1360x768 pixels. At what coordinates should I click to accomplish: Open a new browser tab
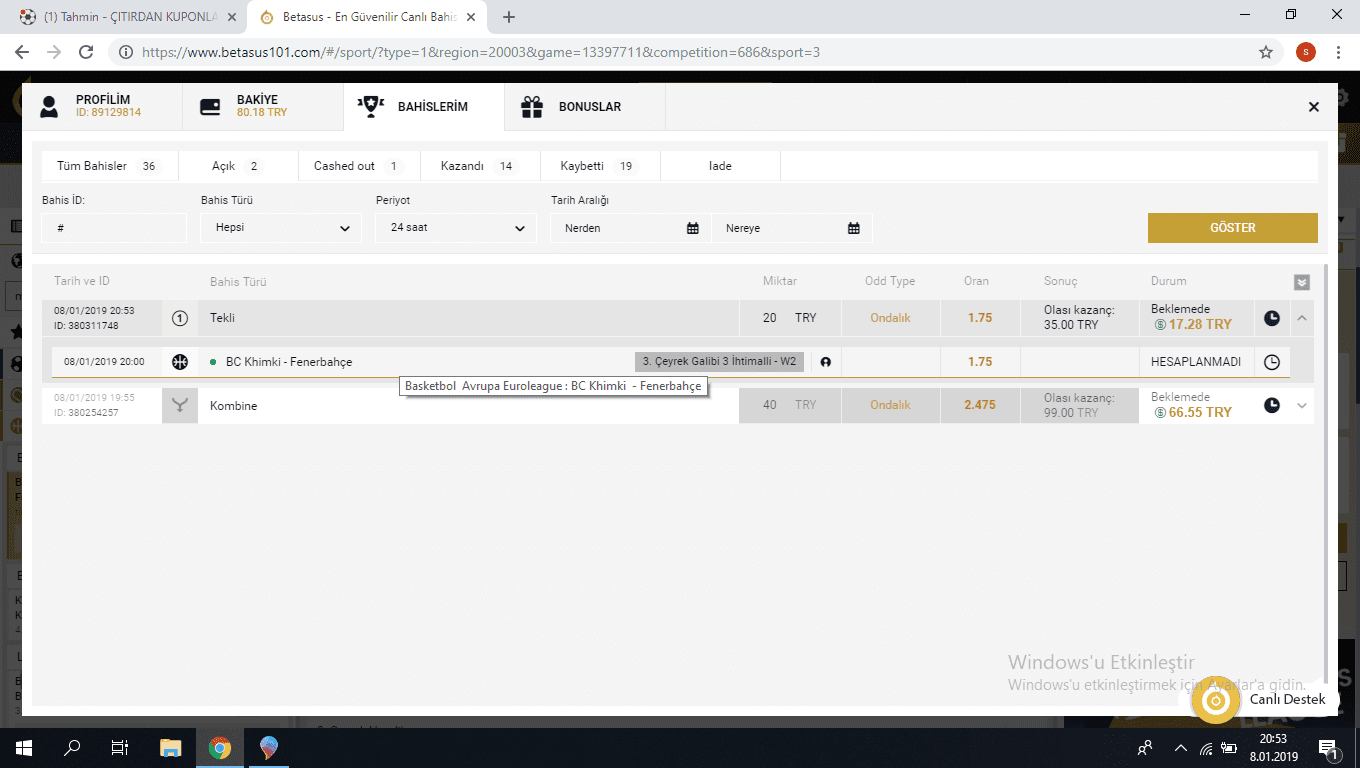[509, 17]
